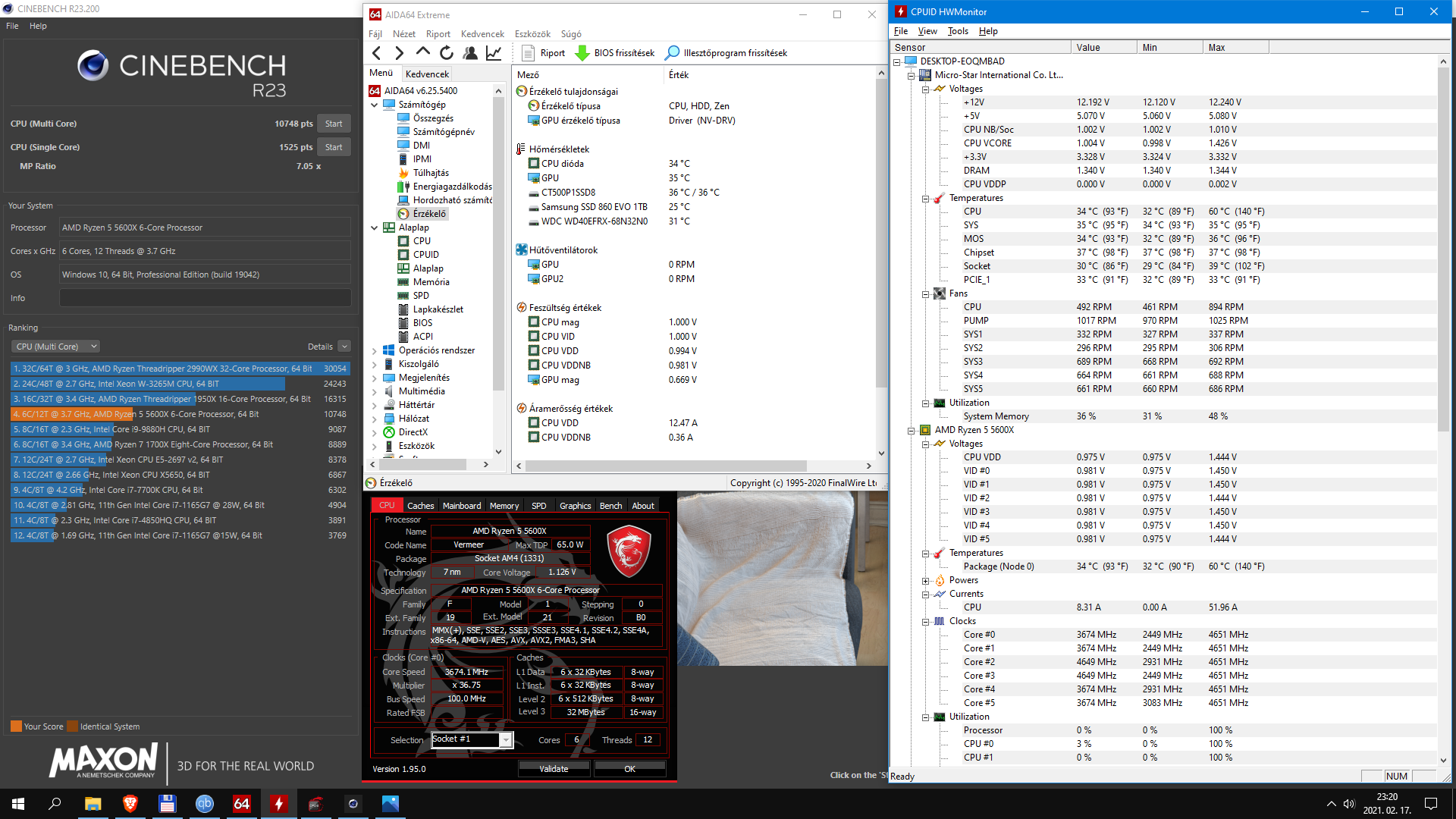The image size is (1456, 819).
Task: Open CPU (Multi Core) ranking dropdown
Action: (x=55, y=347)
